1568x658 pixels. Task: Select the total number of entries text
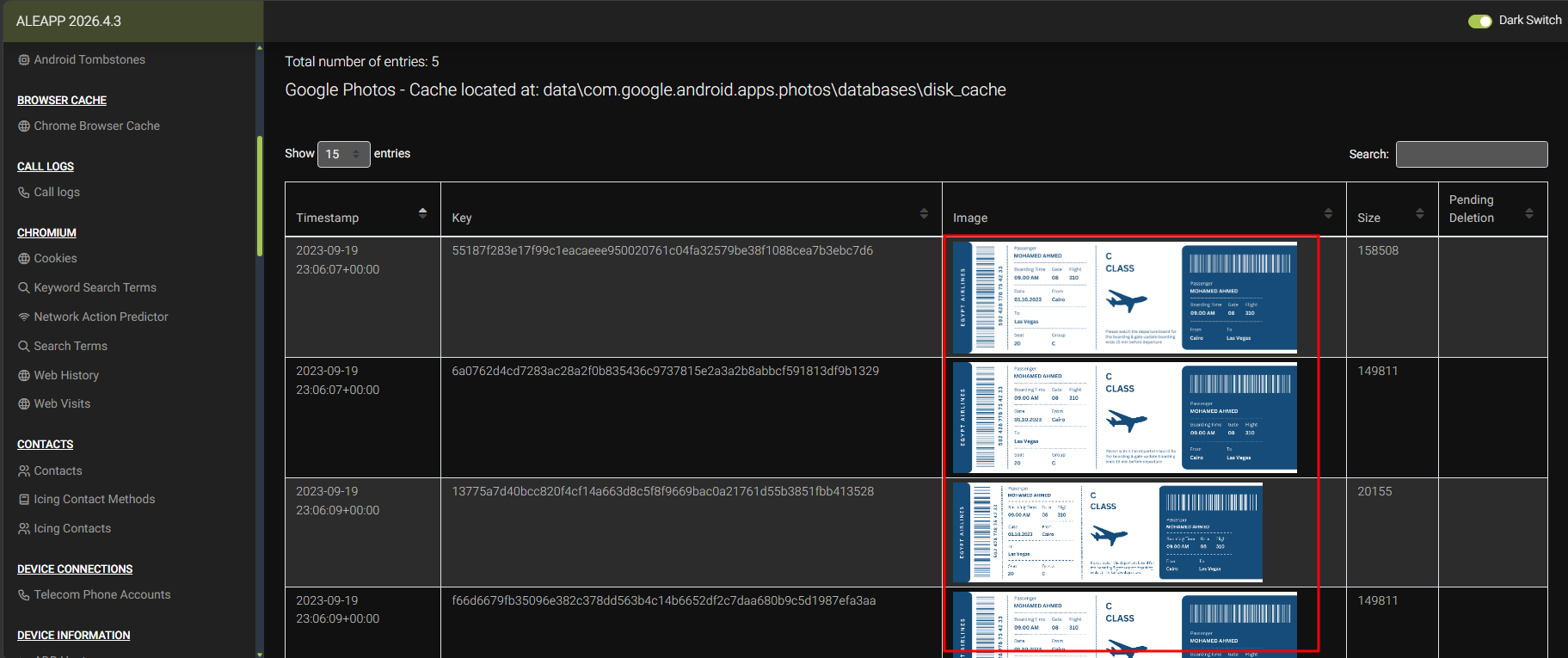pyautogui.click(x=362, y=62)
